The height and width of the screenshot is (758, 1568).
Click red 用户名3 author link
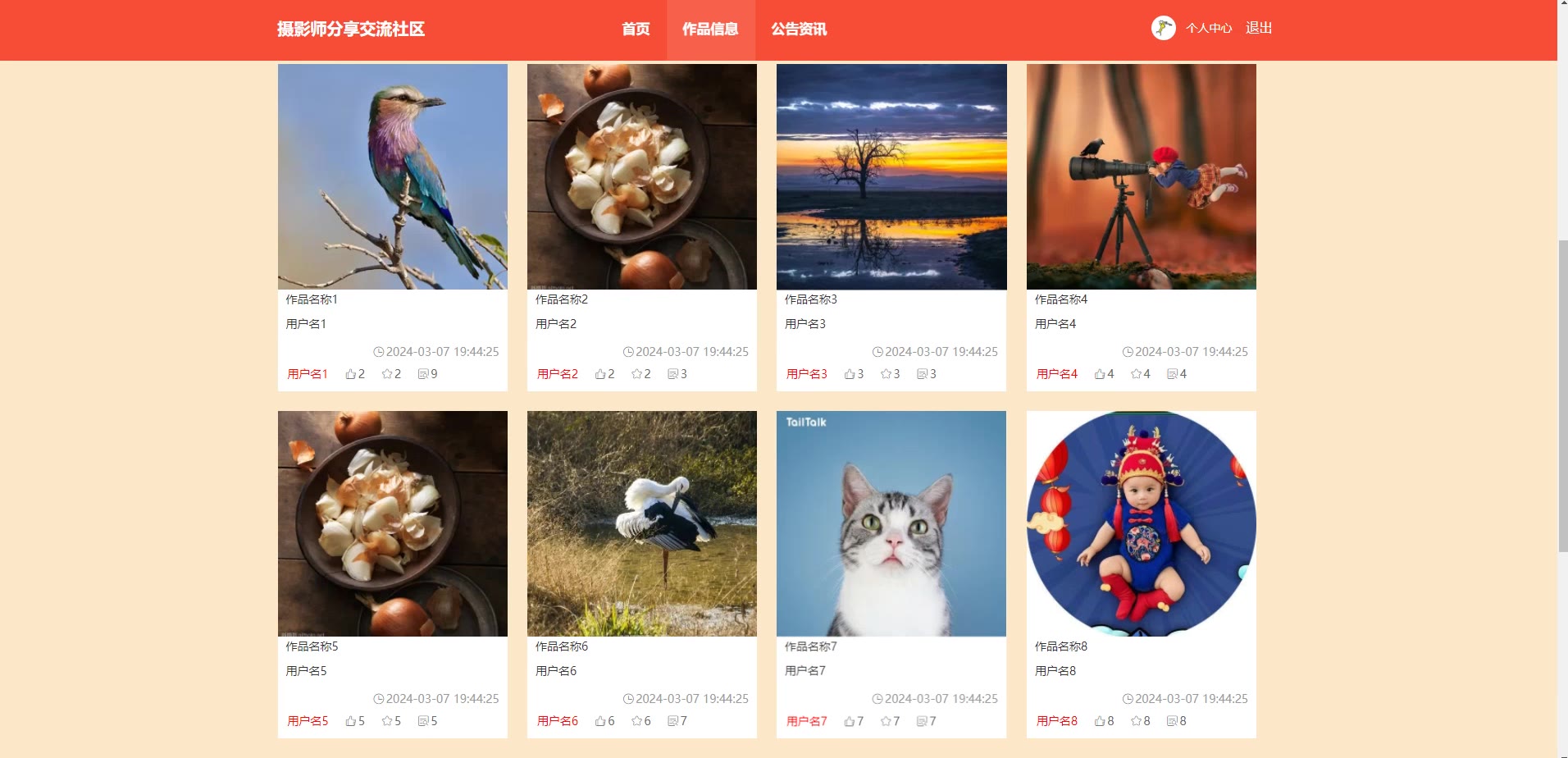(807, 374)
